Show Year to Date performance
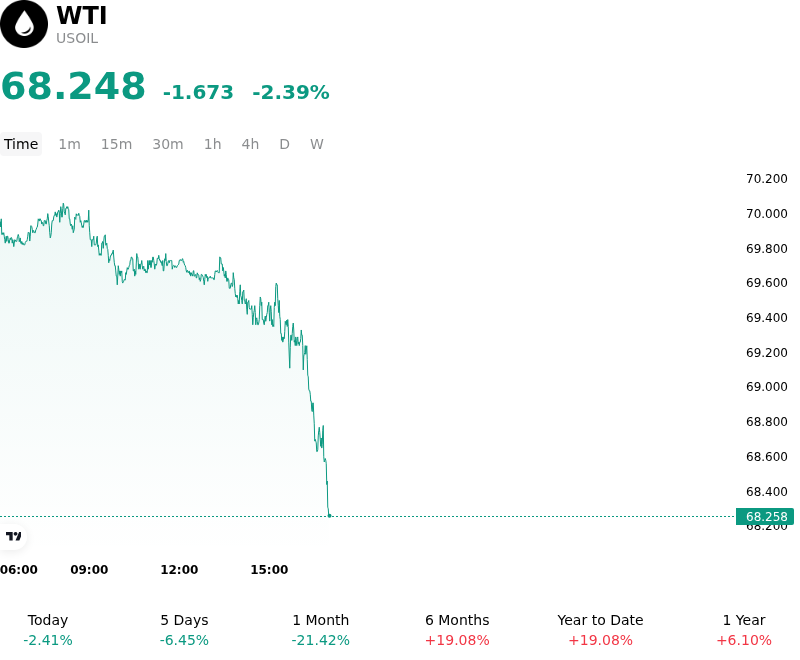800x660 pixels. pyautogui.click(x=600, y=630)
